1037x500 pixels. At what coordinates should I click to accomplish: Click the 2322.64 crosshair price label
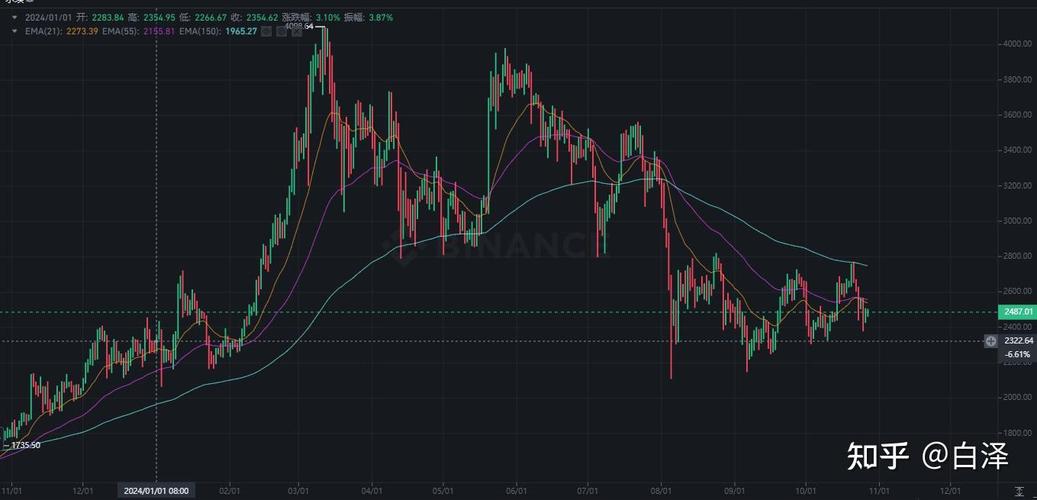click(1021, 341)
